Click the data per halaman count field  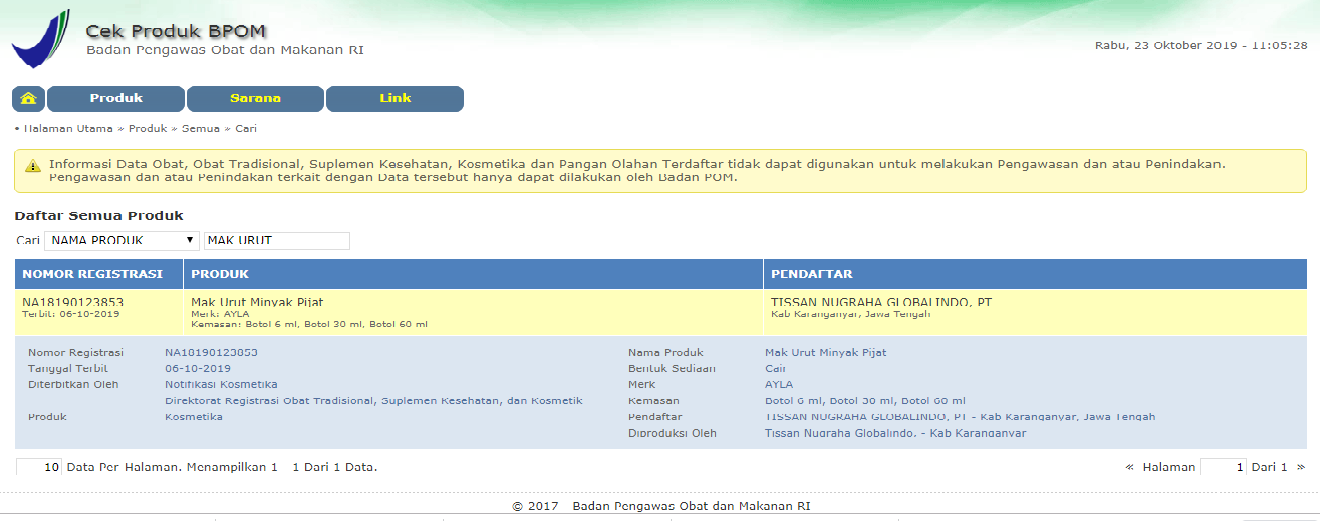[x=40, y=467]
